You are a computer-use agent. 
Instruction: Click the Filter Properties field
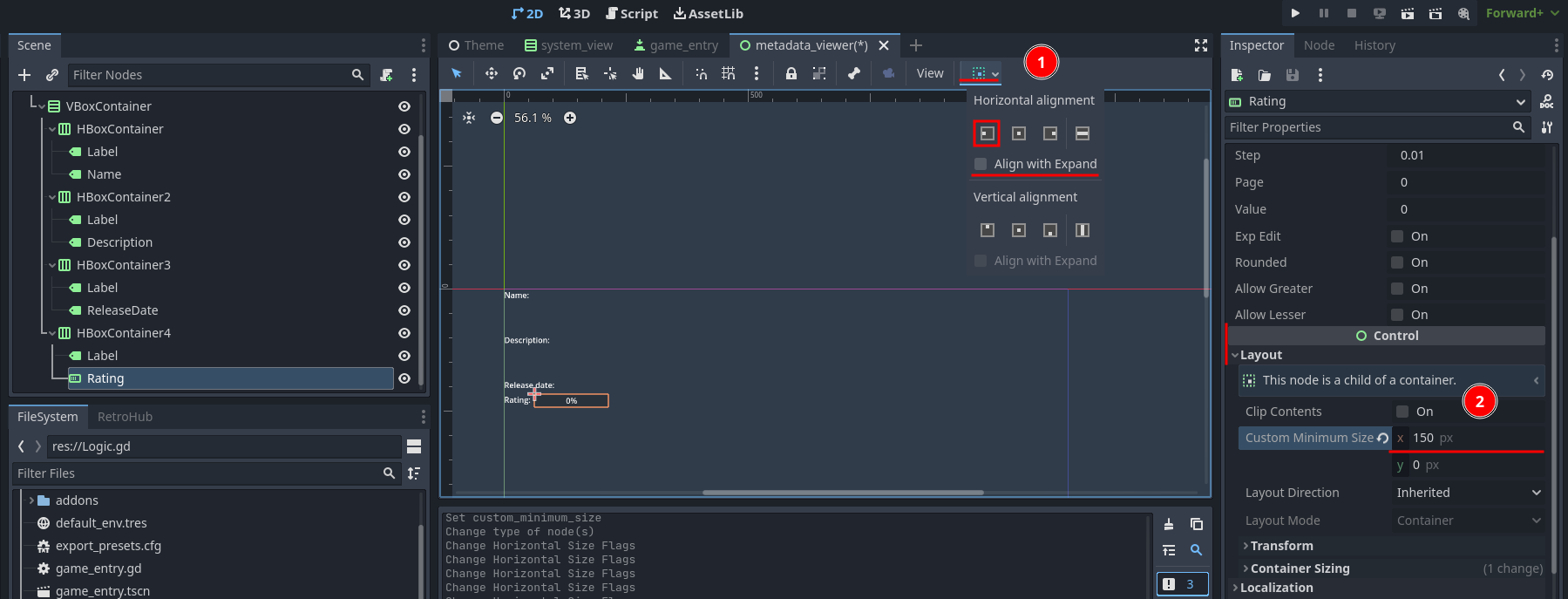pos(1377,127)
